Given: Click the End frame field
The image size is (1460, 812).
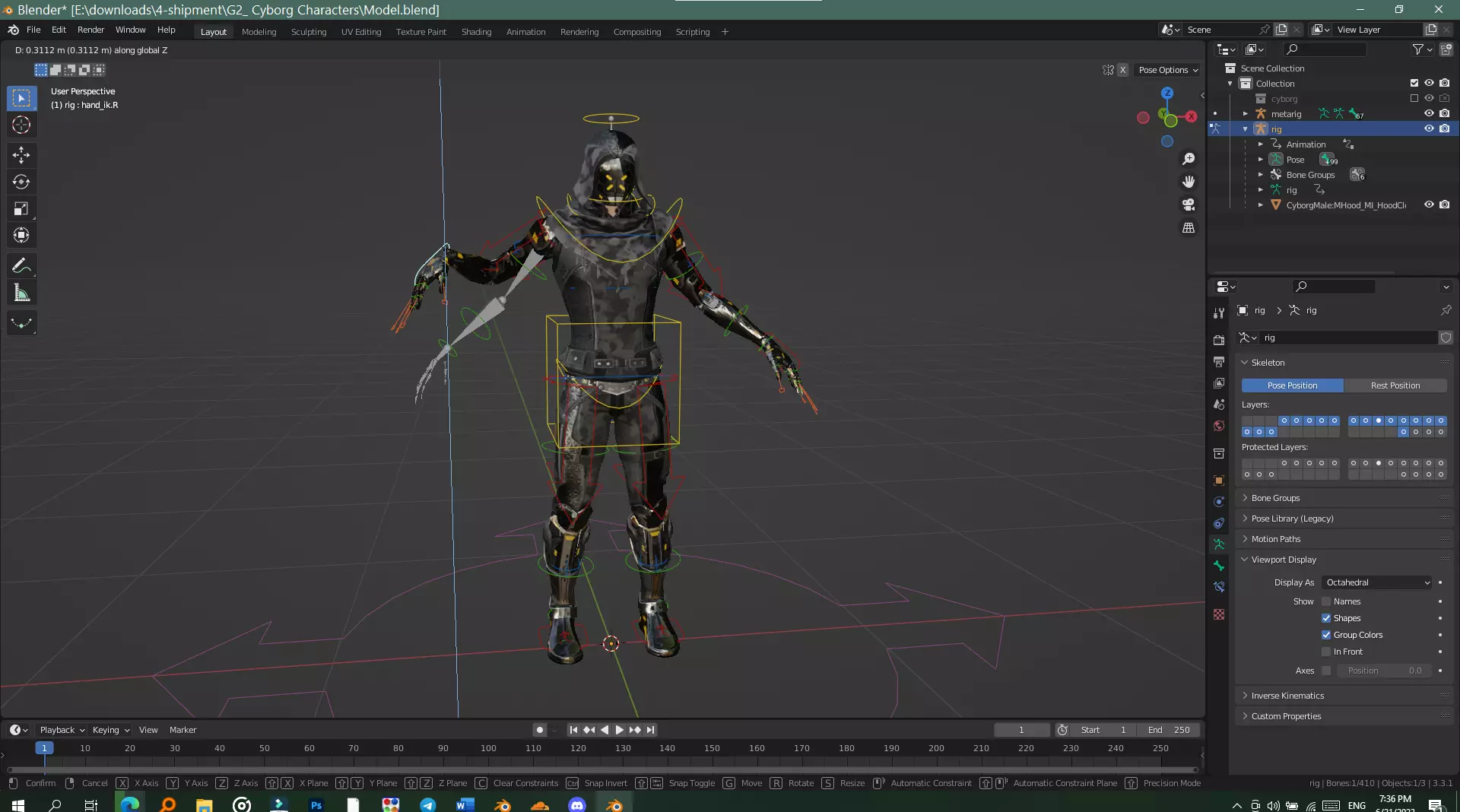Looking at the screenshot, I should click(1169, 730).
